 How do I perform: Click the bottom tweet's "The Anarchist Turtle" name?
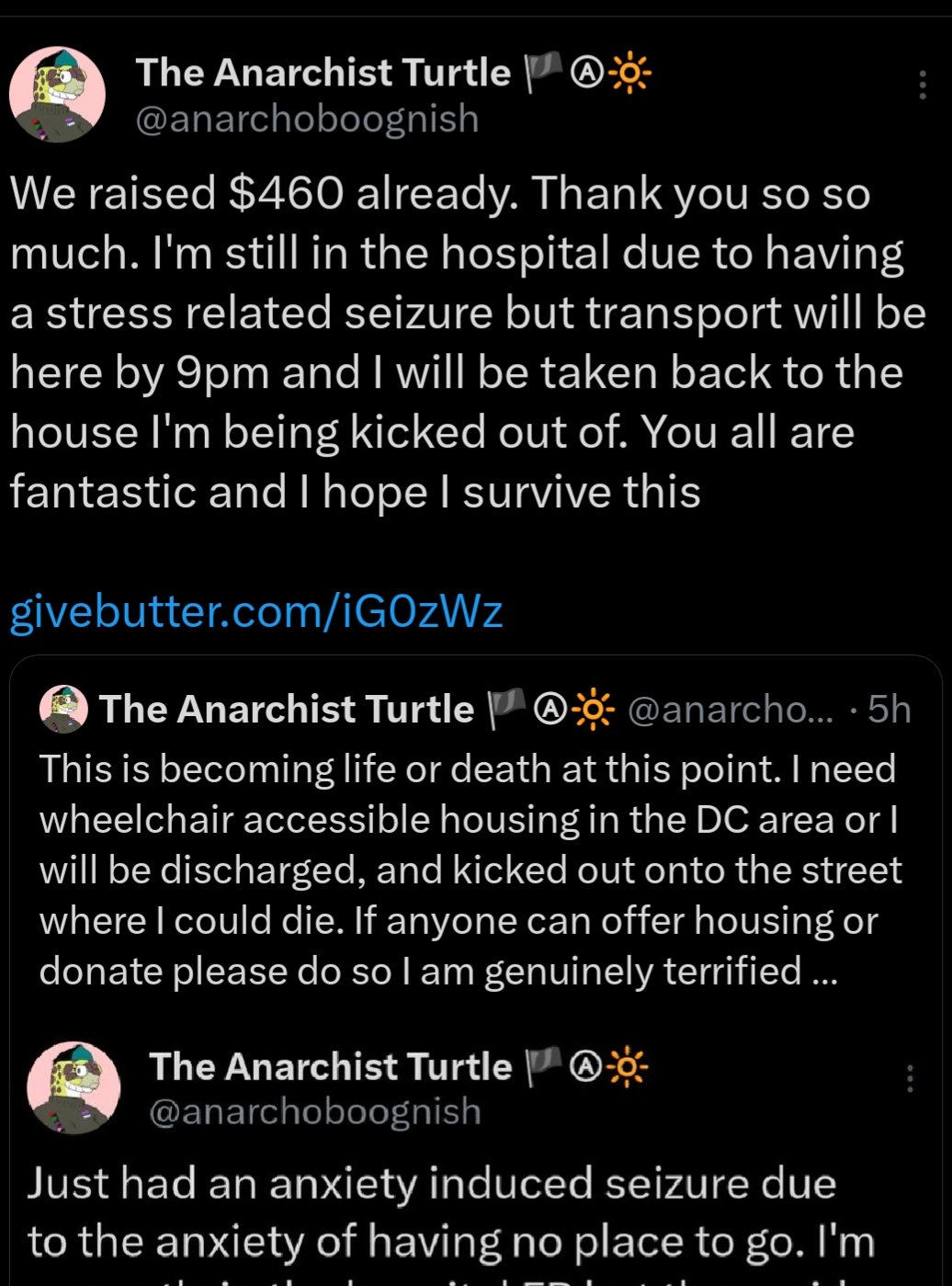(x=330, y=1066)
